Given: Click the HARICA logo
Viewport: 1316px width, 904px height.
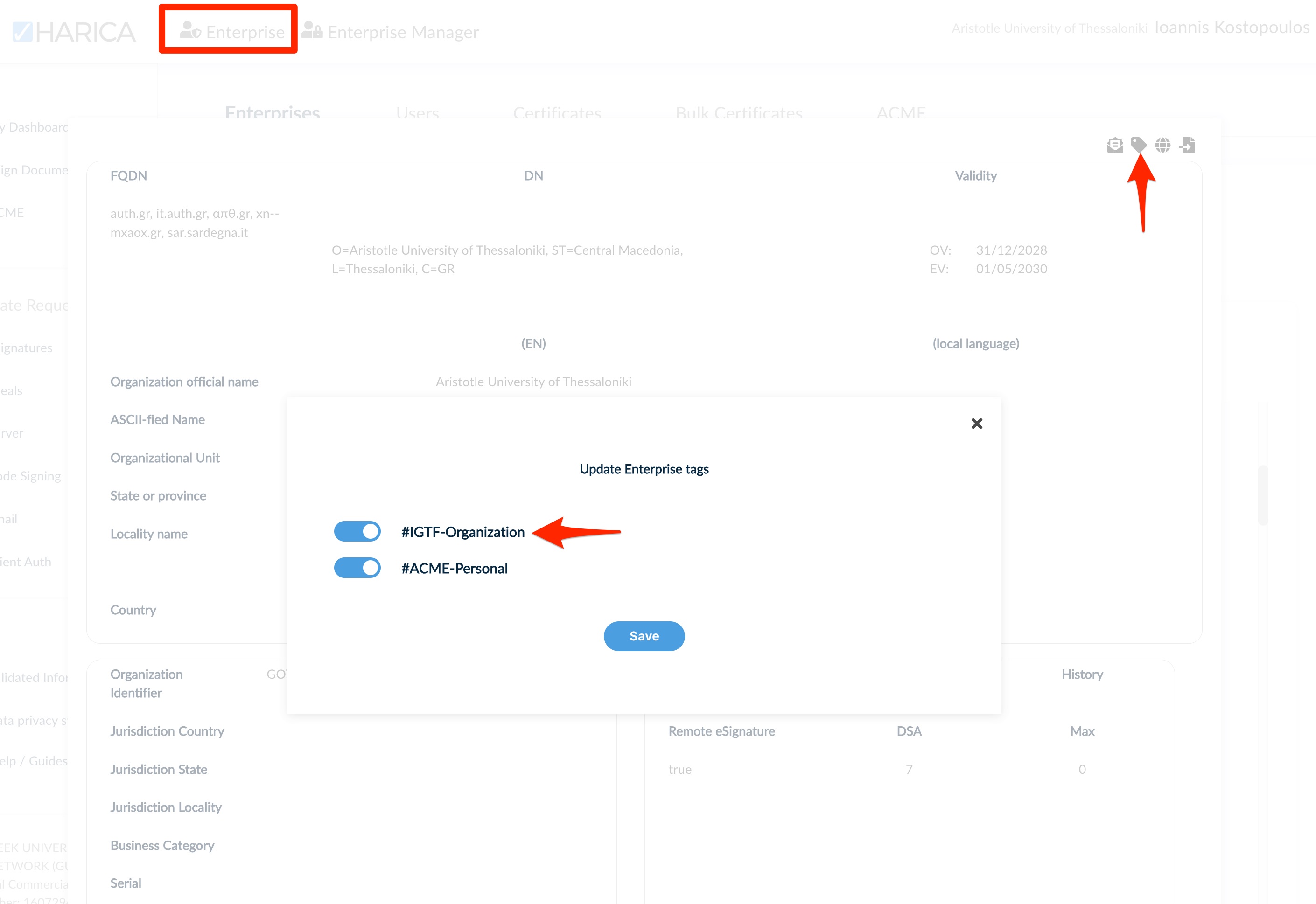Looking at the screenshot, I should [74, 32].
